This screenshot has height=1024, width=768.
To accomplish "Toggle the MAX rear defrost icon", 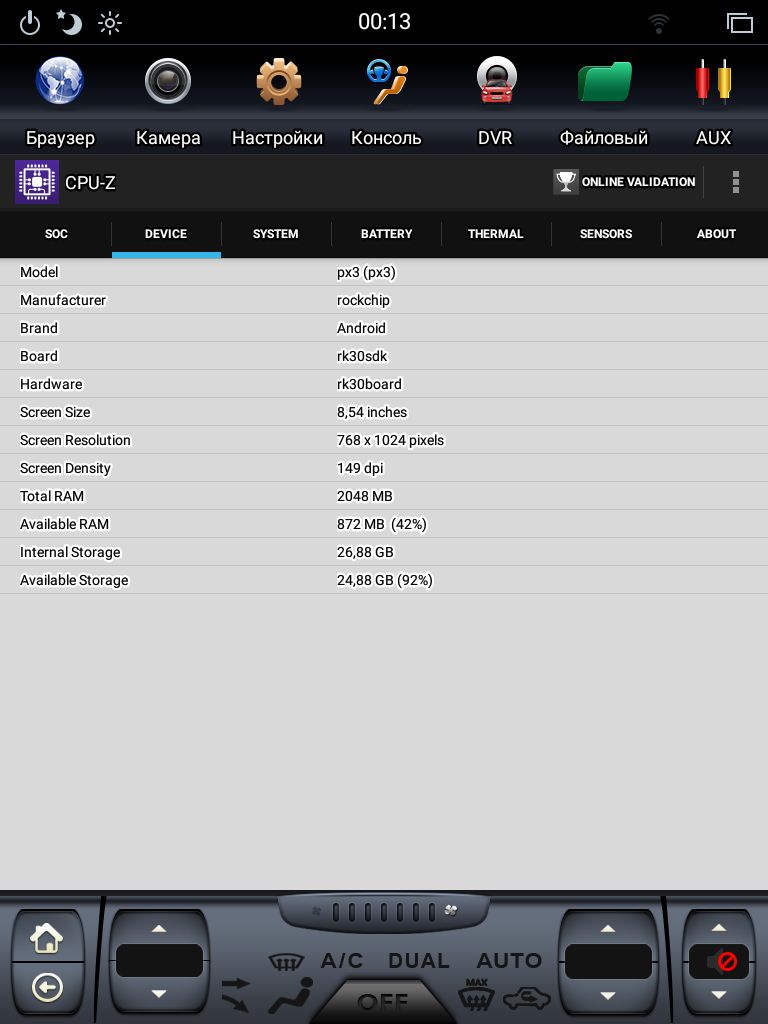I will [476, 995].
